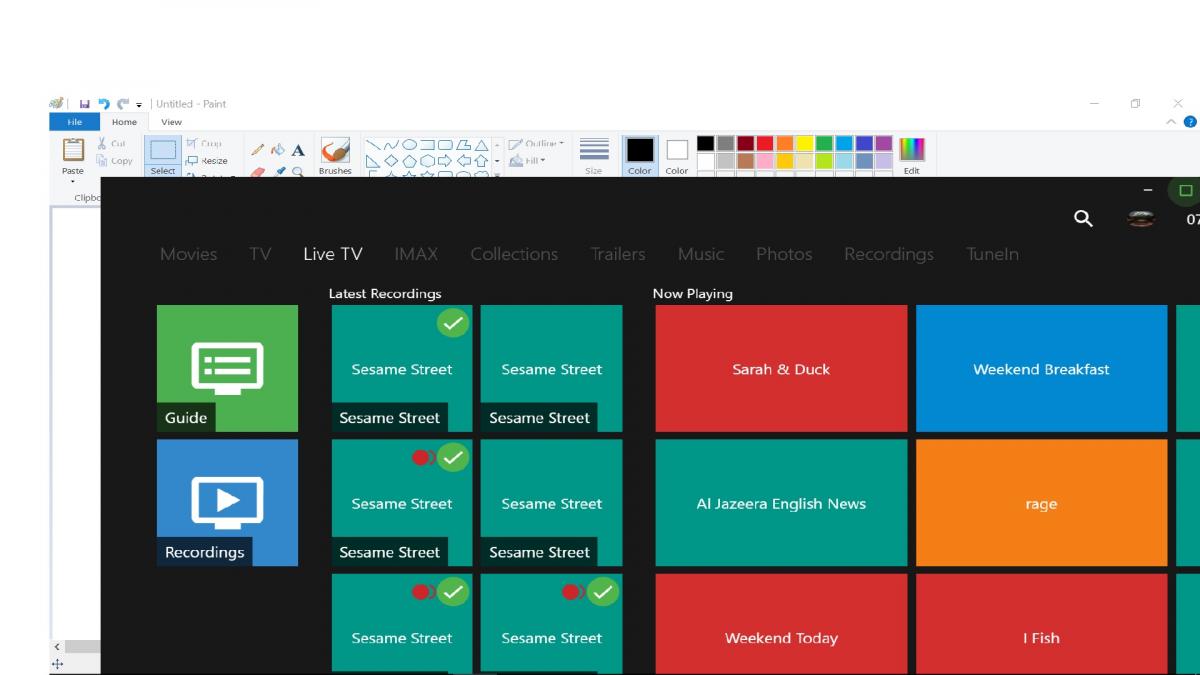The height and width of the screenshot is (675, 1200).
Task: Select the Fill with color bucket tool
Action: (x=278, y=150)
